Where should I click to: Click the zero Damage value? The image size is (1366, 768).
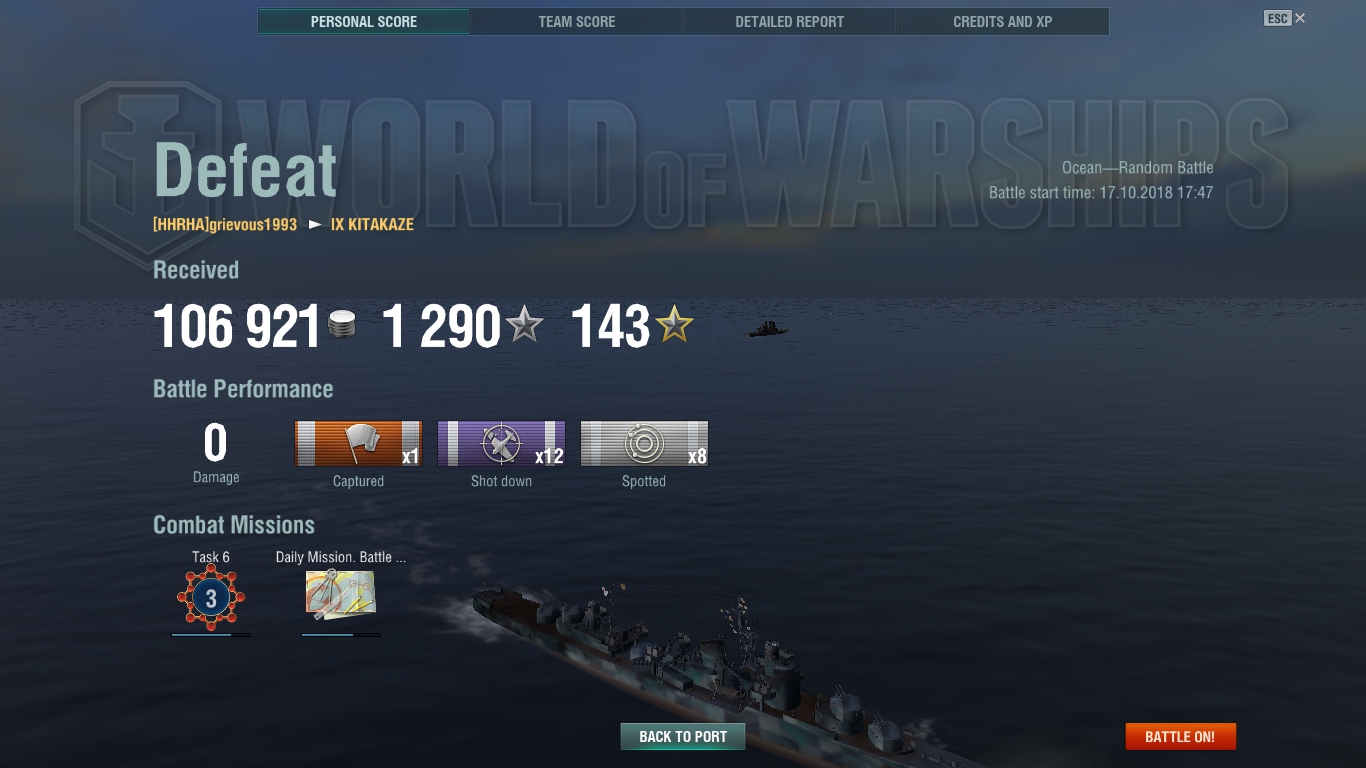pos(215,443)
